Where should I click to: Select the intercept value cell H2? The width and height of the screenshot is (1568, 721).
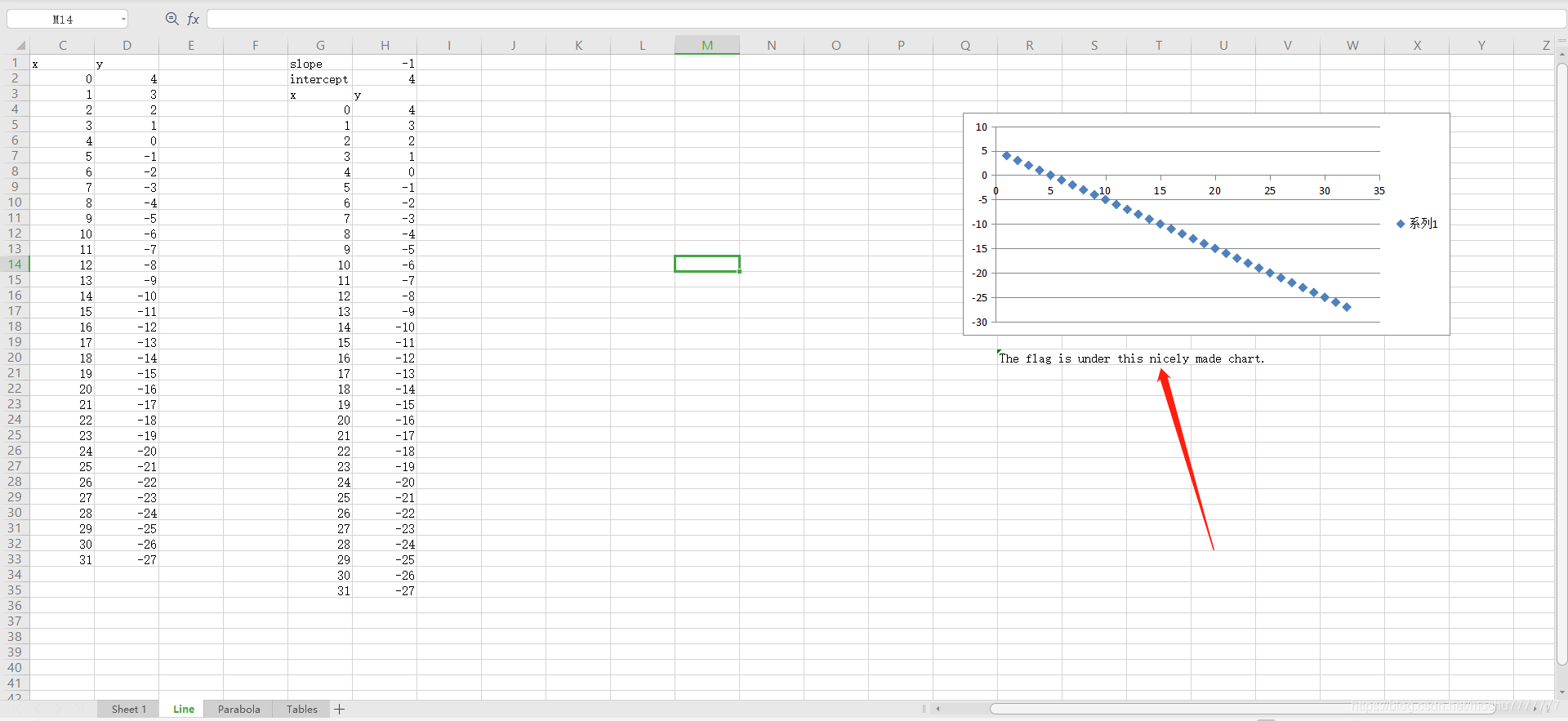click(x=385, y=79)
